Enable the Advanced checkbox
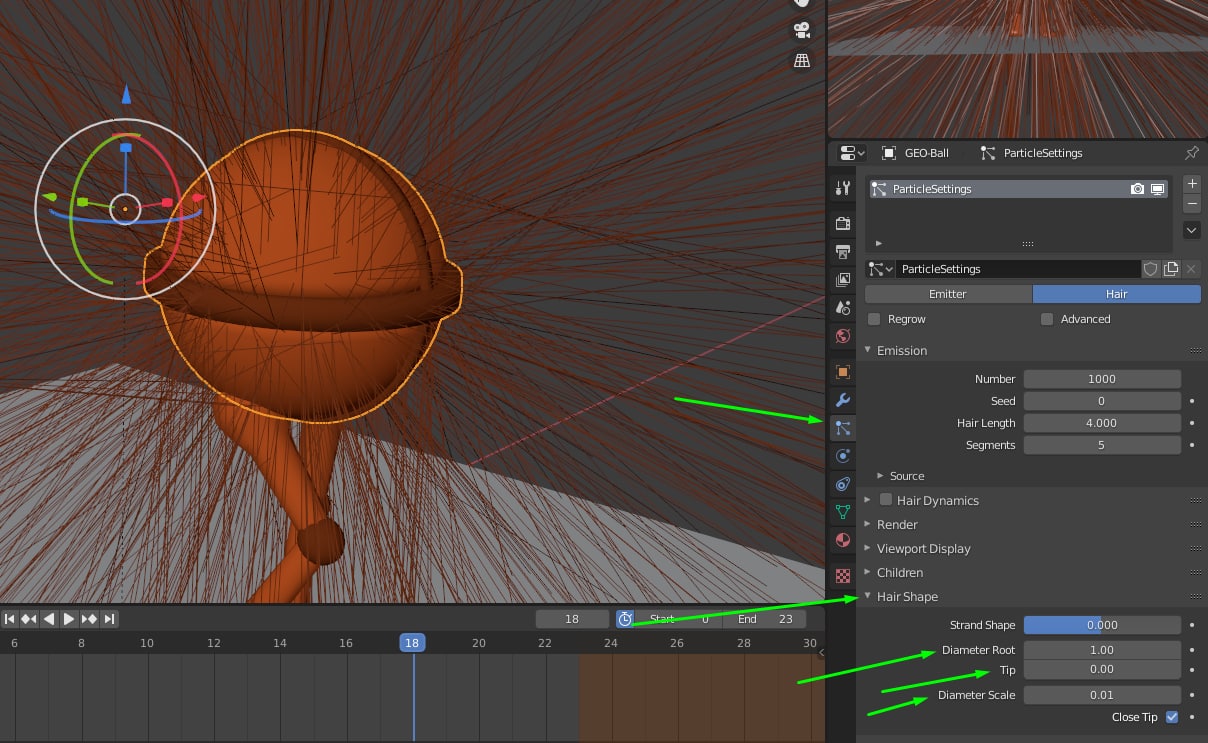The image size is (1208, 743). [x=1047, y=319]
